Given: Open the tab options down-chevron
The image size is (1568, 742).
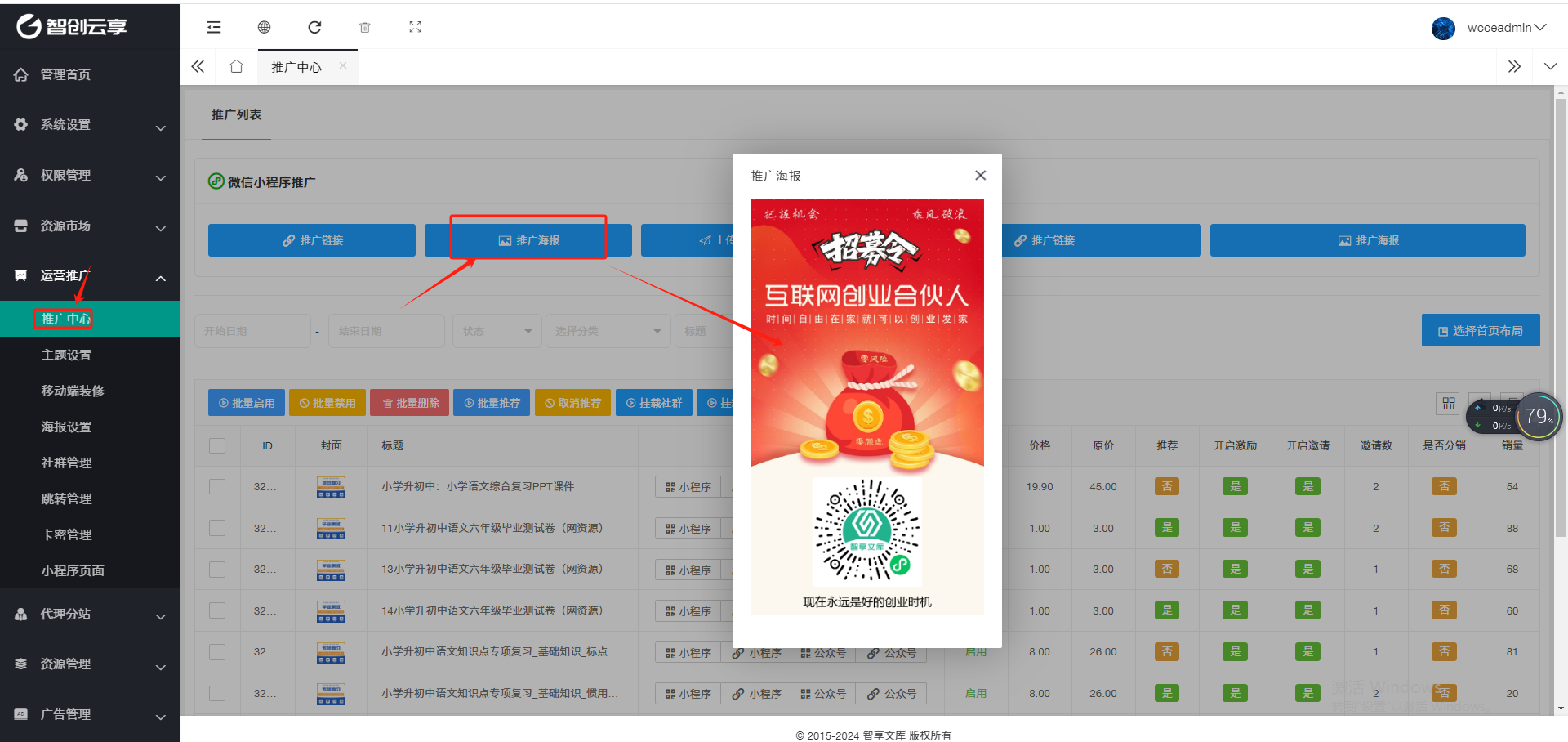Looking at the screenshot, I should pyautogui.click(x=1550, y=66).
